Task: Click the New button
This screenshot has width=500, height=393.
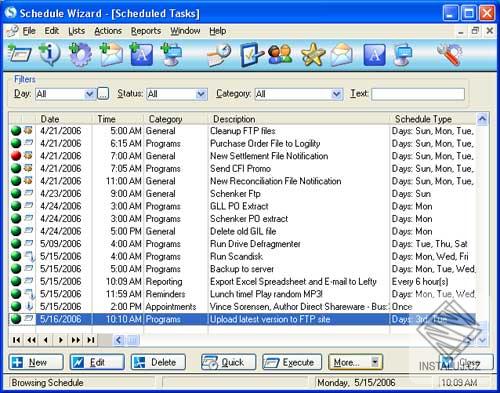Action: coord(36,362)
